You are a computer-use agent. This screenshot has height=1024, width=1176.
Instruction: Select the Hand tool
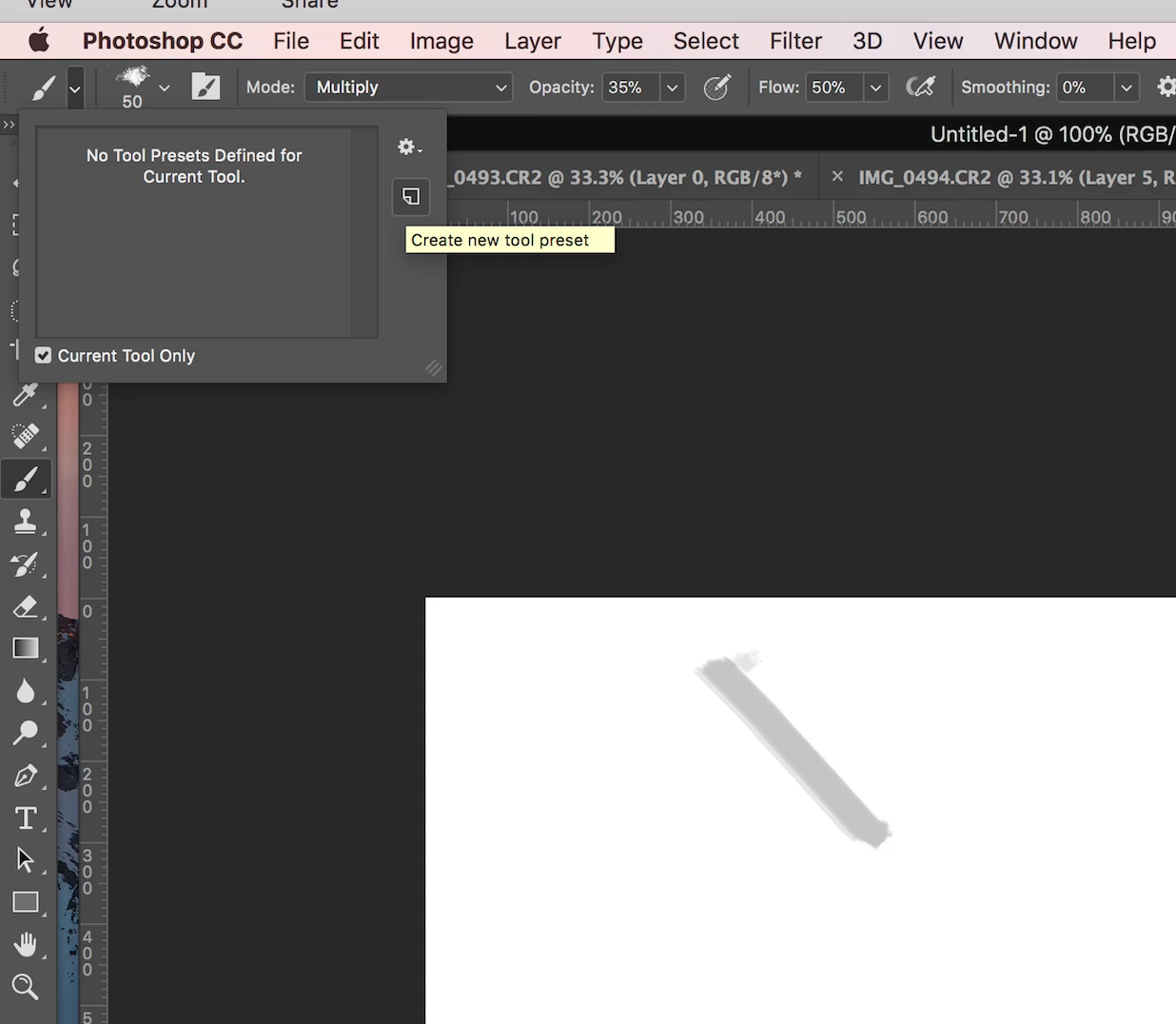(x=26, y=944)
